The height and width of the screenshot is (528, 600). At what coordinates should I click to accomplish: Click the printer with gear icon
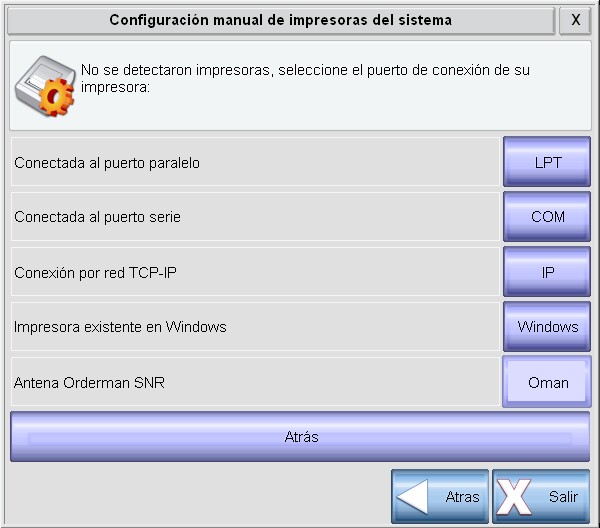[45, 86]
